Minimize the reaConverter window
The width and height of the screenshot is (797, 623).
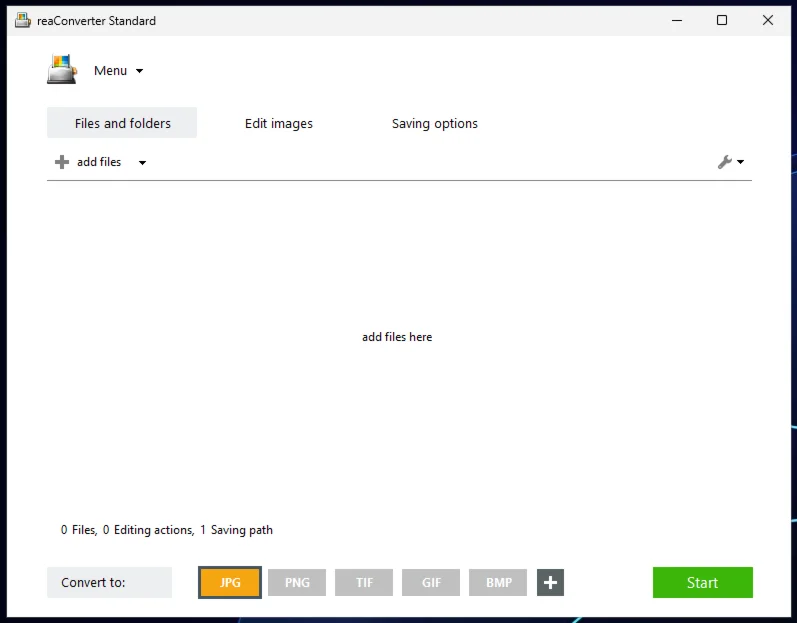point(677,20)
